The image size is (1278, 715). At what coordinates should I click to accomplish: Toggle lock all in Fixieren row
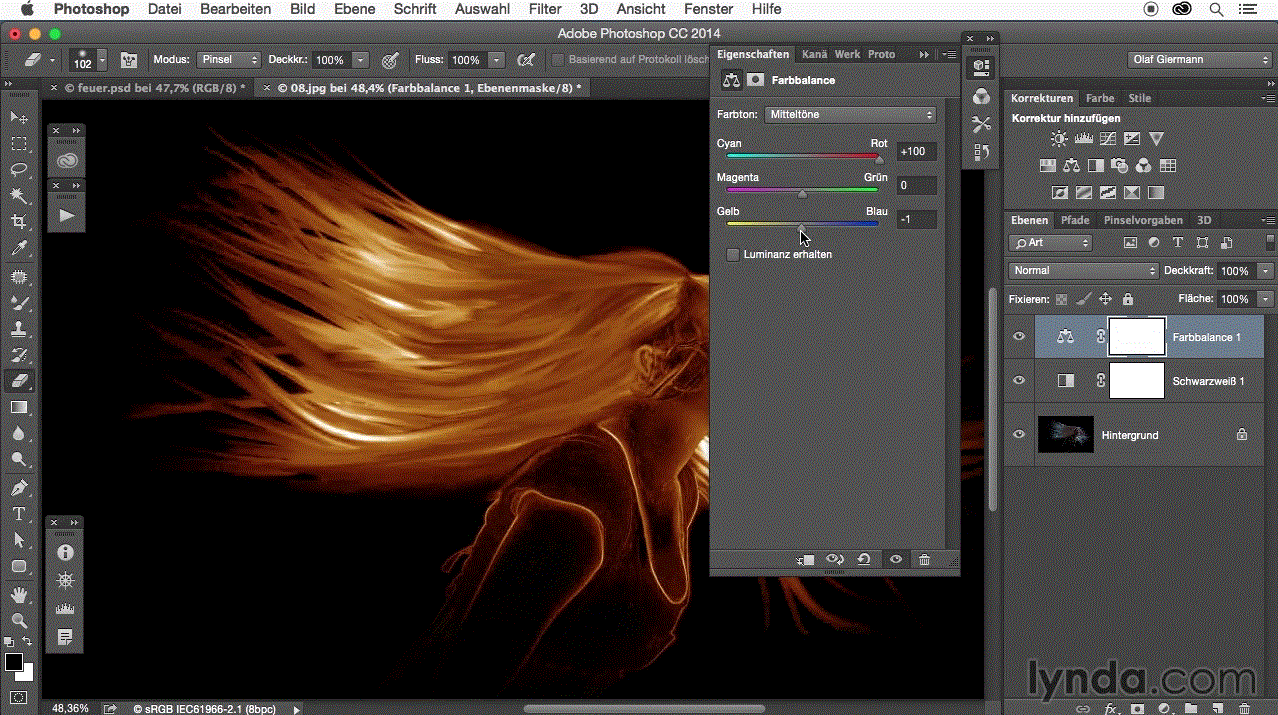click(x=1128, y=299)
